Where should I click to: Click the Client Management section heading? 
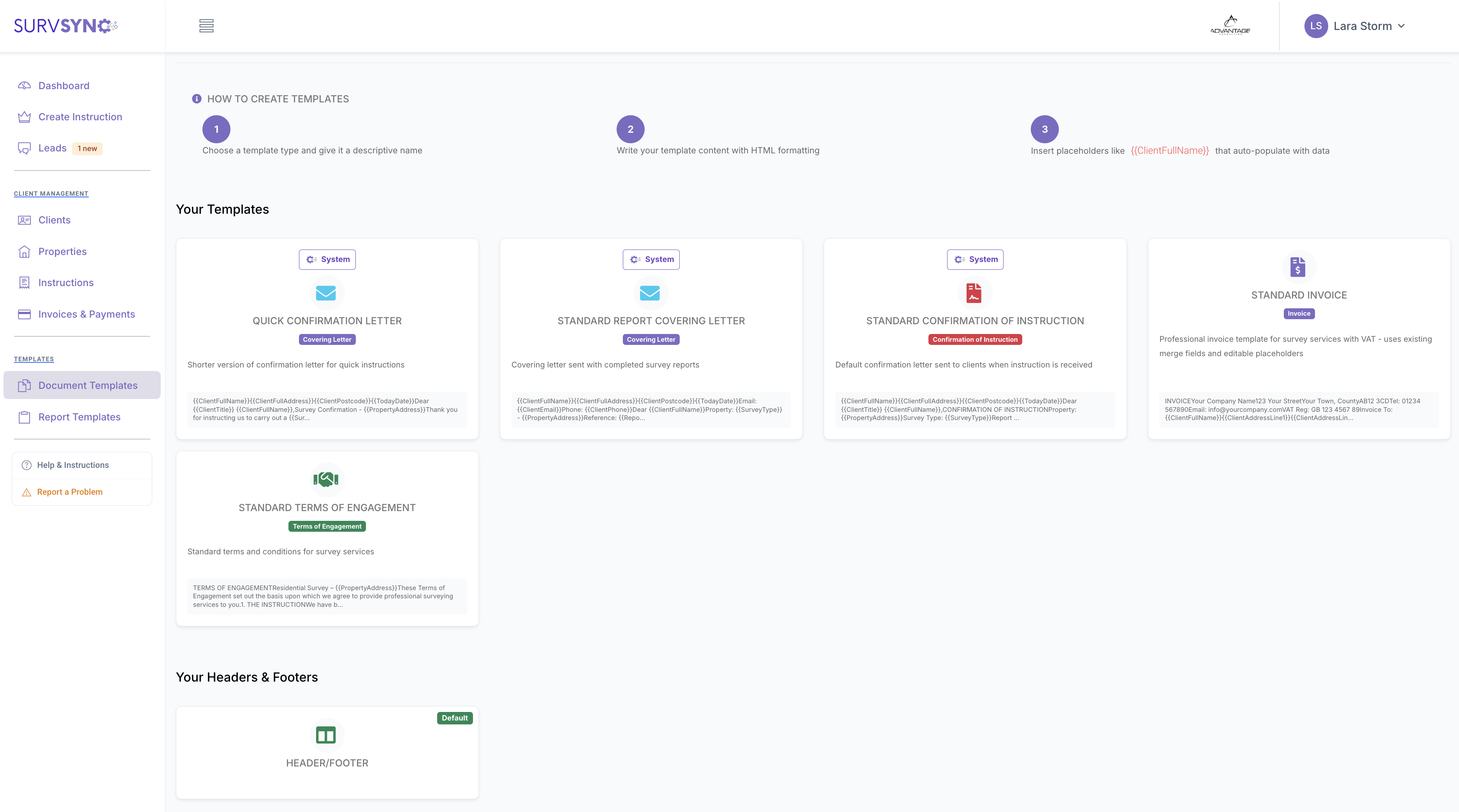(x=51, y=193)
